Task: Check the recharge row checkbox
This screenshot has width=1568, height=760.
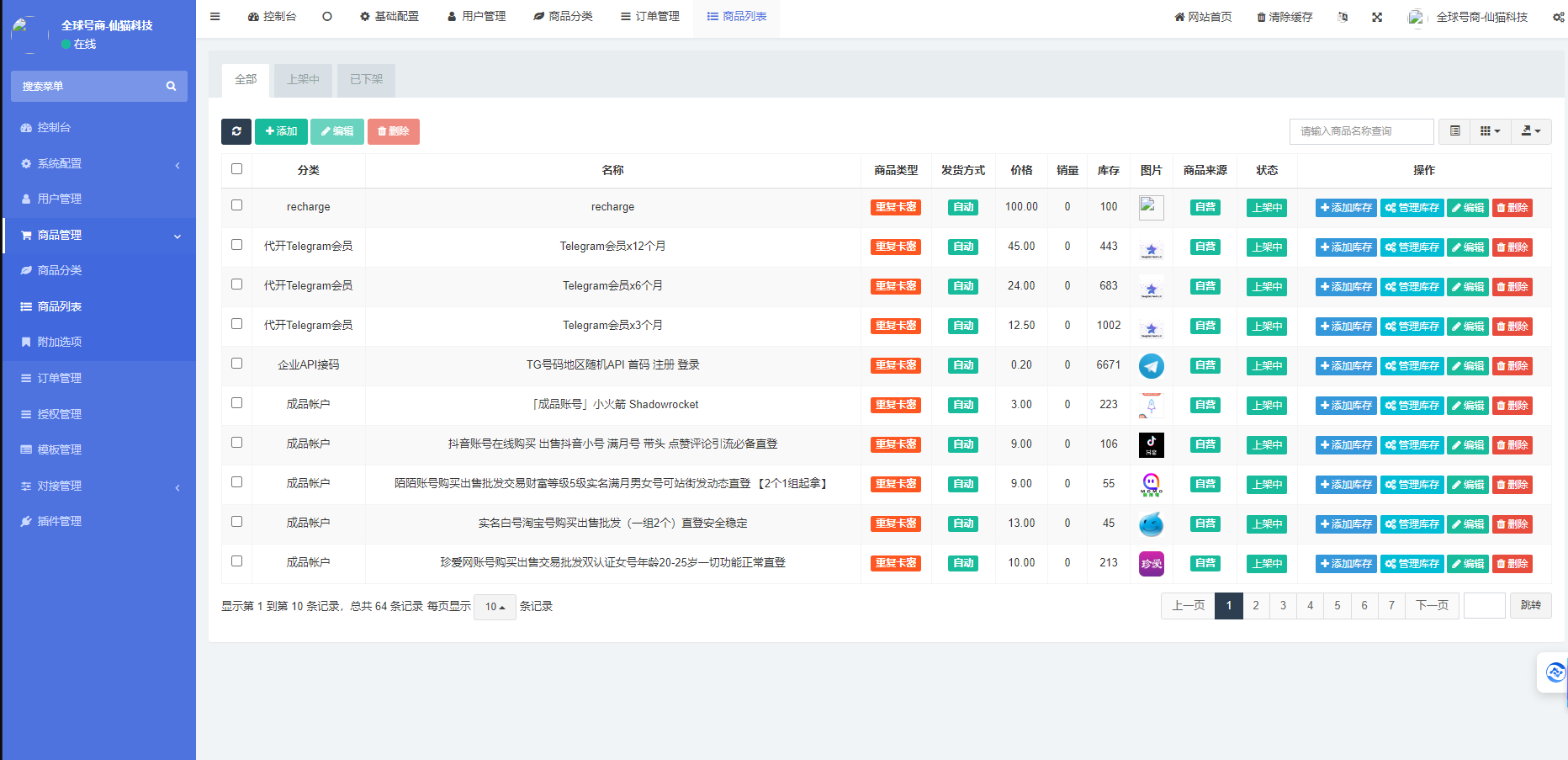Action: 236,205
